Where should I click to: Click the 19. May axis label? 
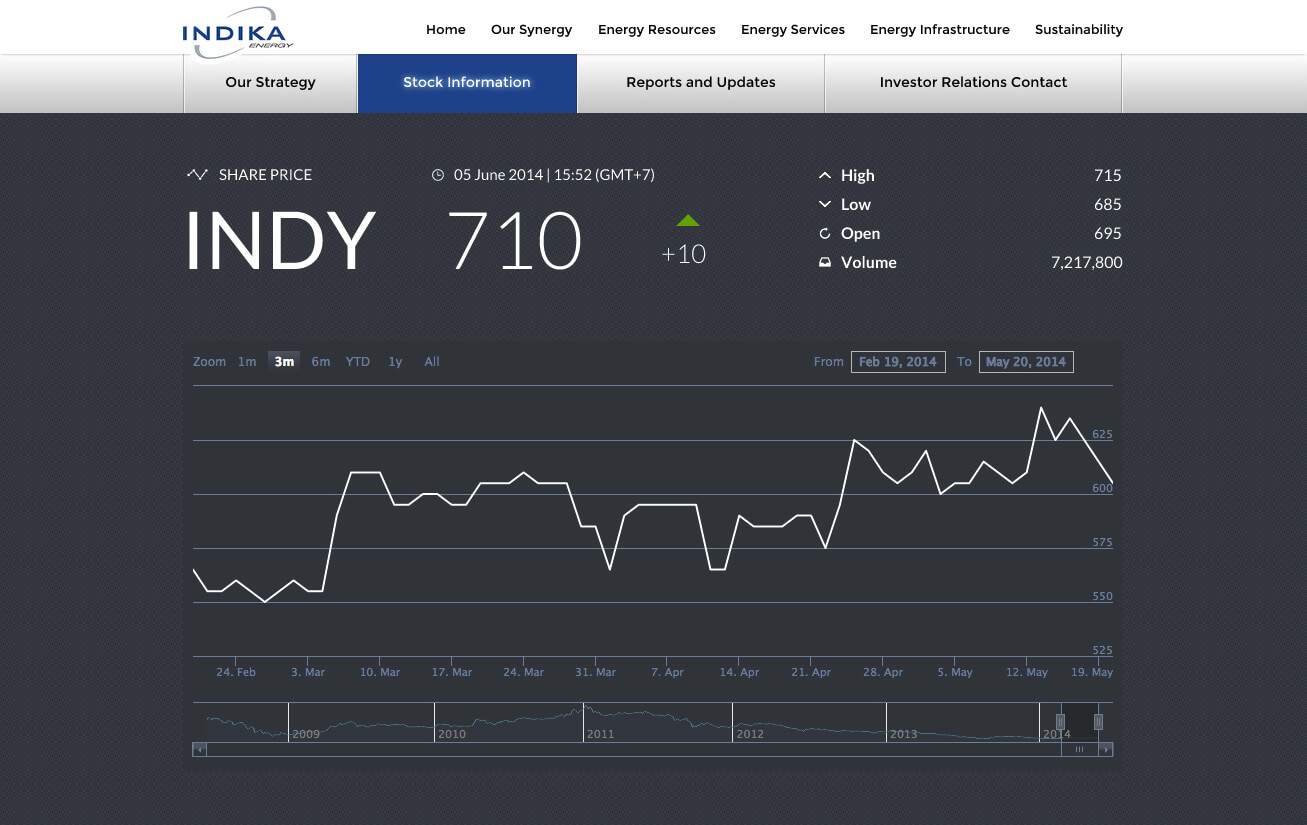click(1092, 672)
